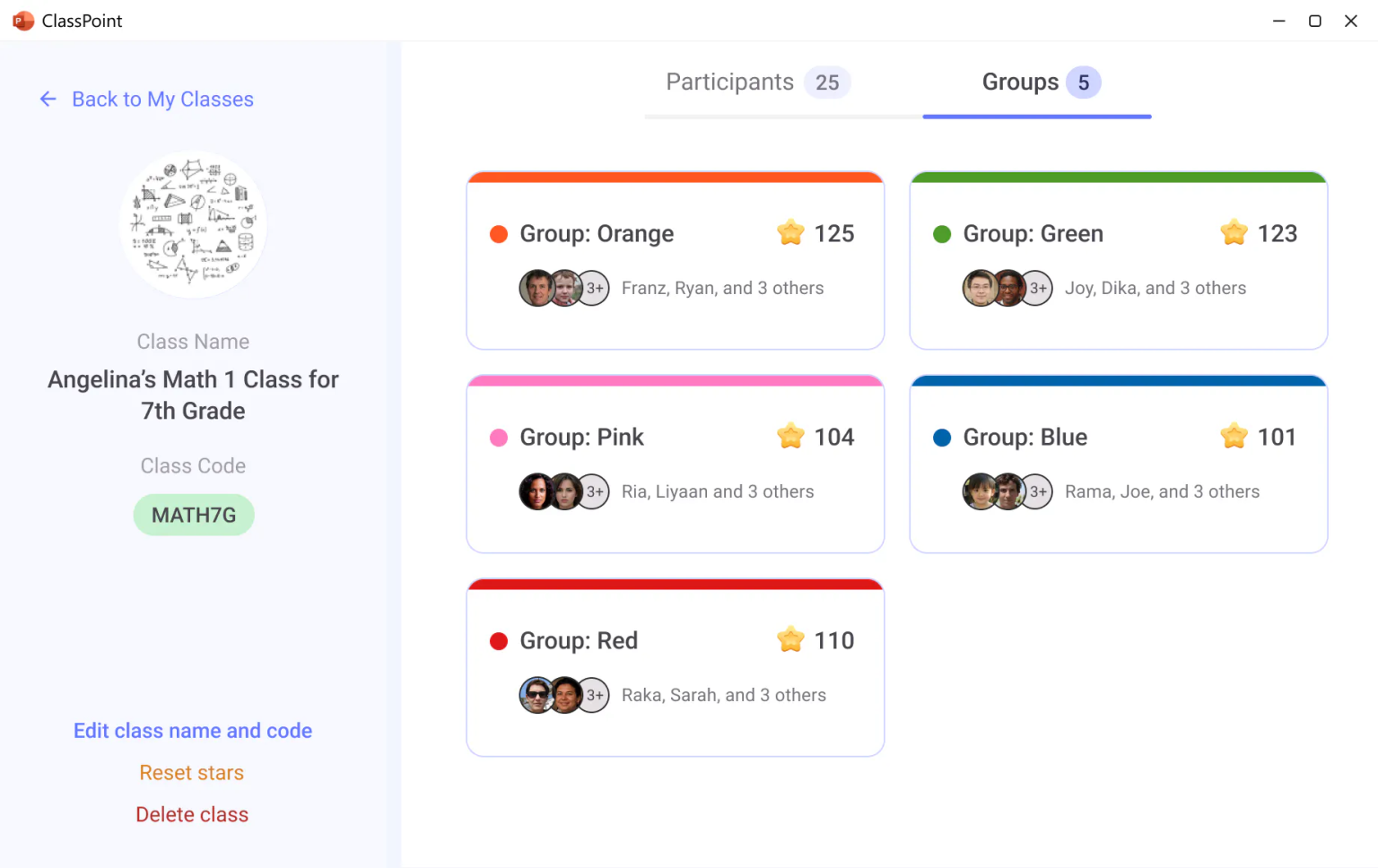Click the class profile image with math doodles
The width and height of the screenshot is (1378, 868).
[193, 224]
